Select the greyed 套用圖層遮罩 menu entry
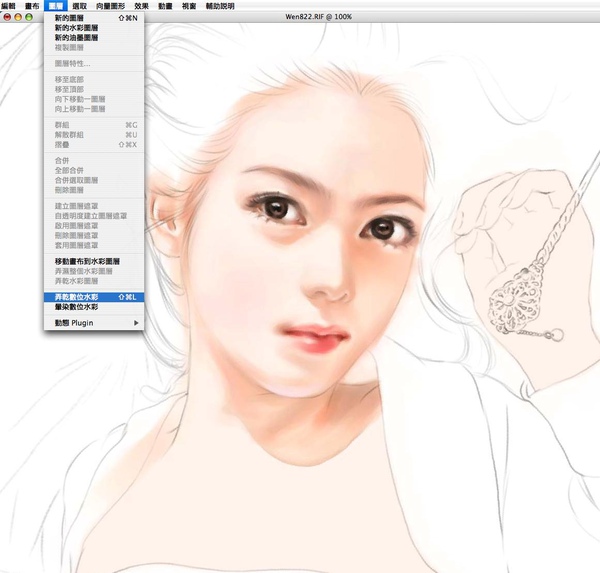The height and width of the screenshot is (573, 600). [x=94, y=245]
